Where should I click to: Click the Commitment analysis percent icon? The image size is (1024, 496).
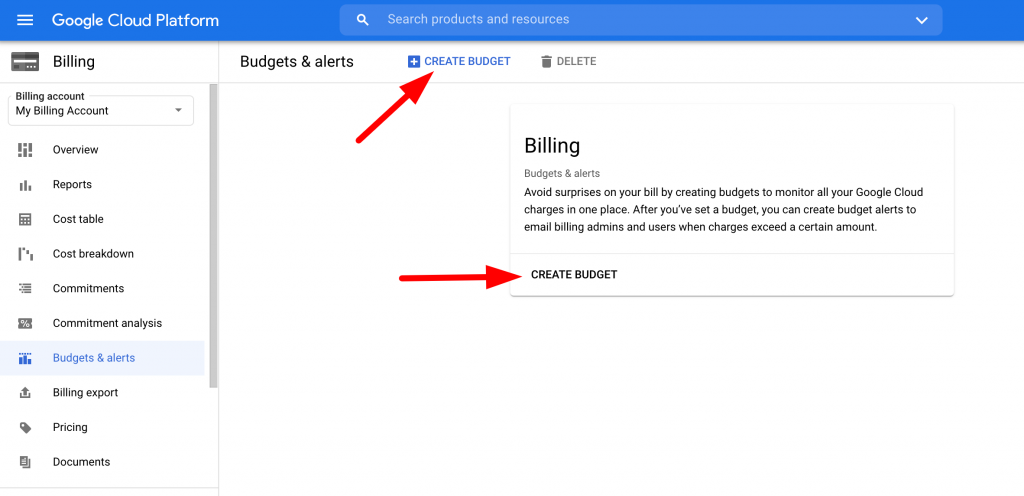pos(25,323)
